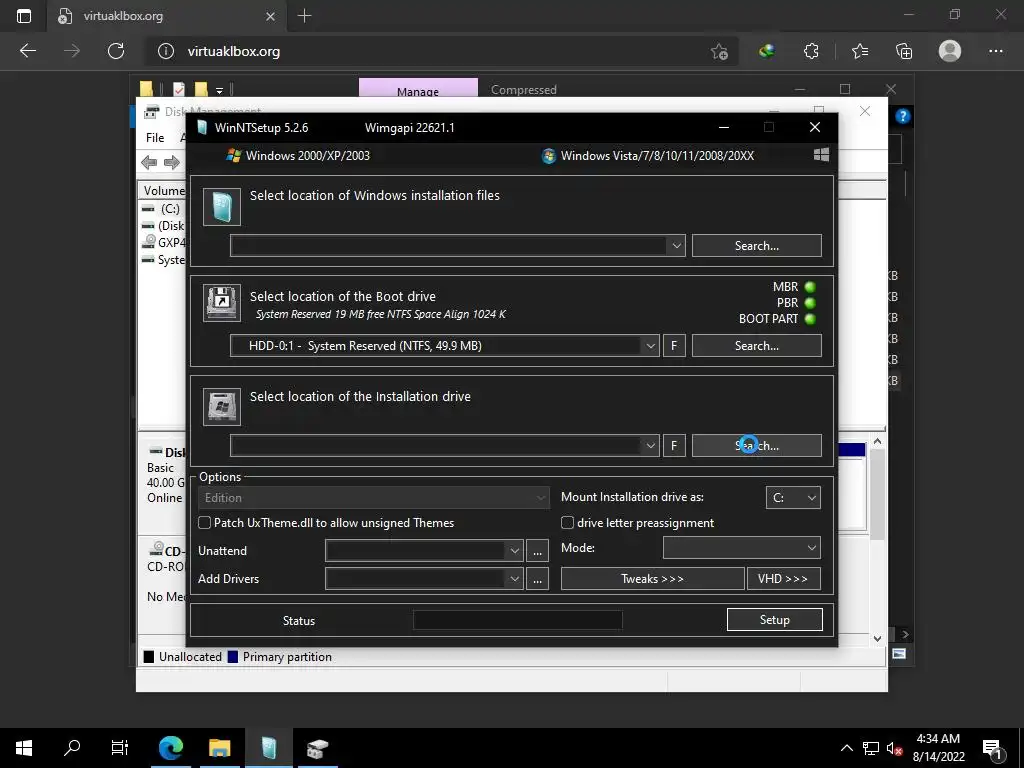Select the Windows Vista/7/8/10/11 tab

(x=648, y=155)
